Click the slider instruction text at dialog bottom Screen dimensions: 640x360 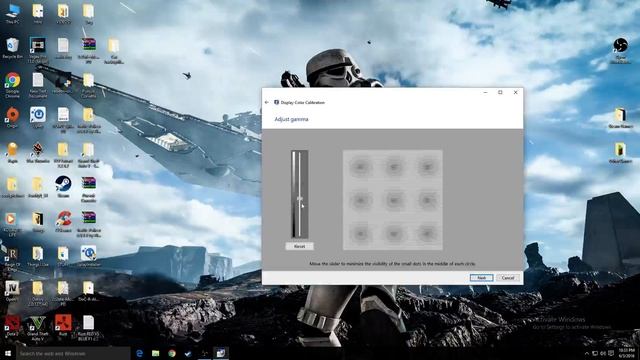pos(392,264)
